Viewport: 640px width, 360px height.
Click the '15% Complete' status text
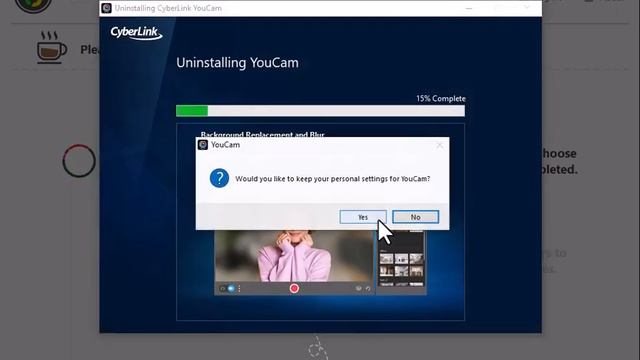[441, 98]
